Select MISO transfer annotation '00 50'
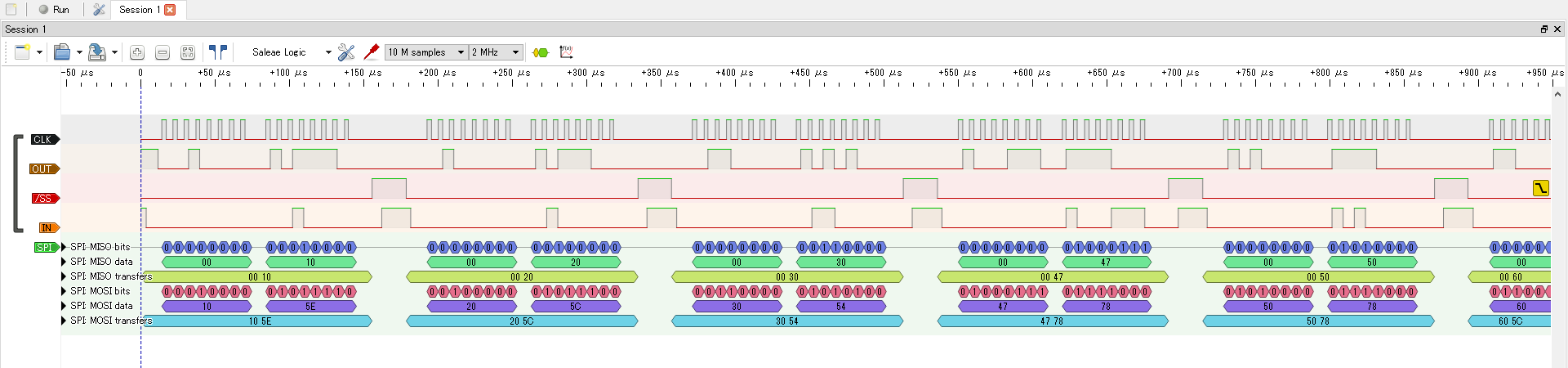 [1318, 277]
